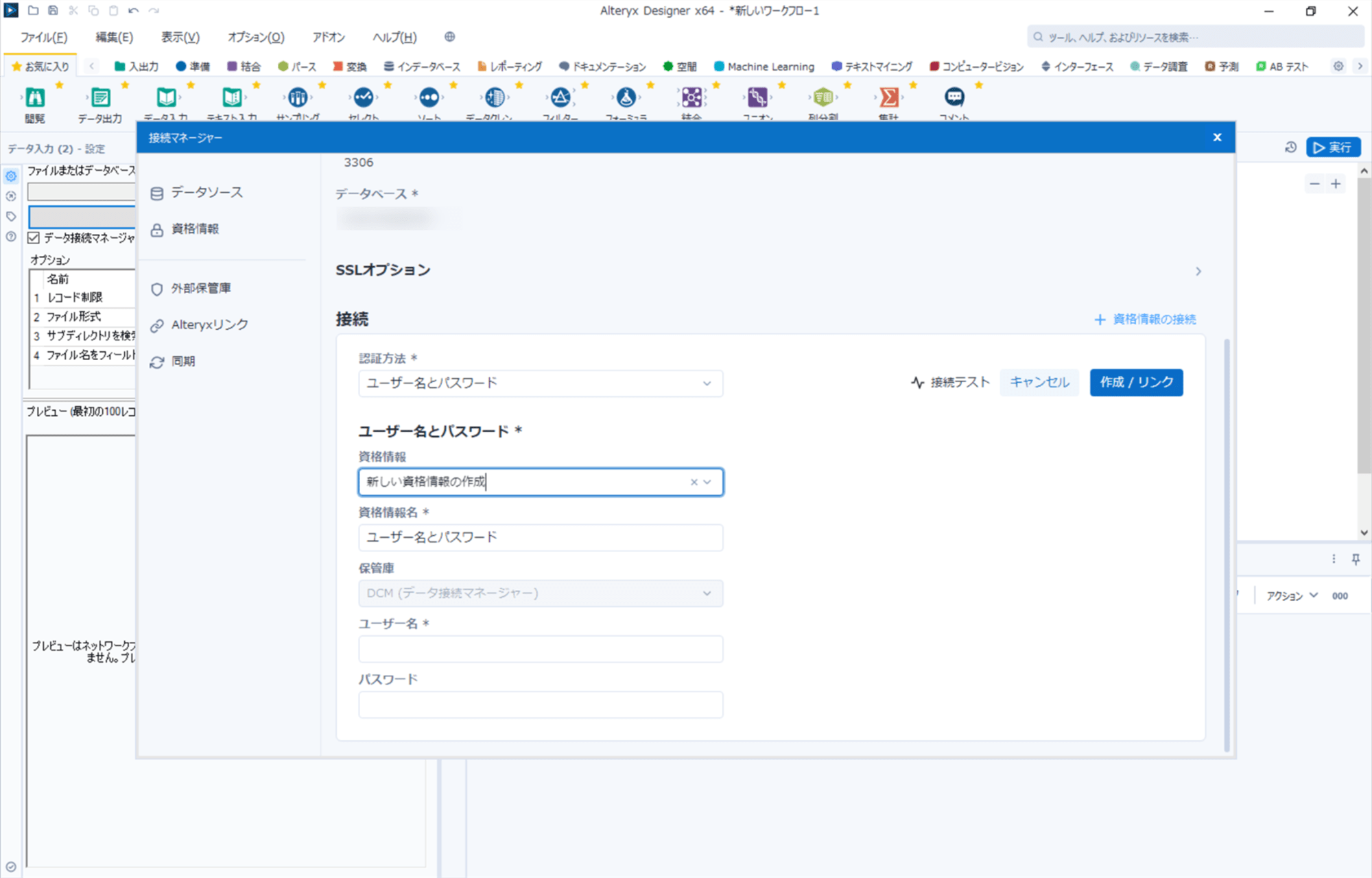Open the ヘルプ(H) menu

pos(394,37)
